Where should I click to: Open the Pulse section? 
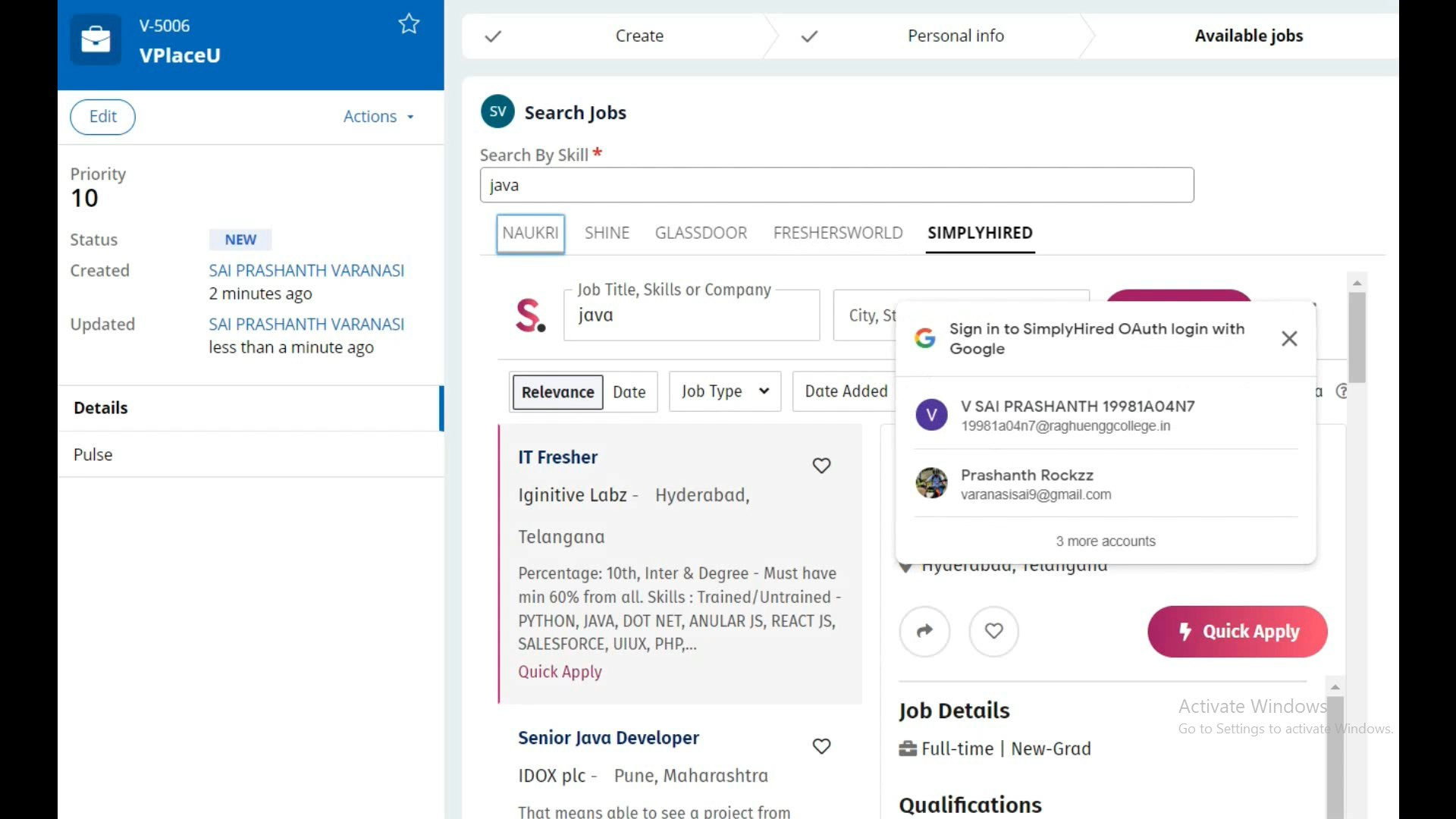[93, 454]
